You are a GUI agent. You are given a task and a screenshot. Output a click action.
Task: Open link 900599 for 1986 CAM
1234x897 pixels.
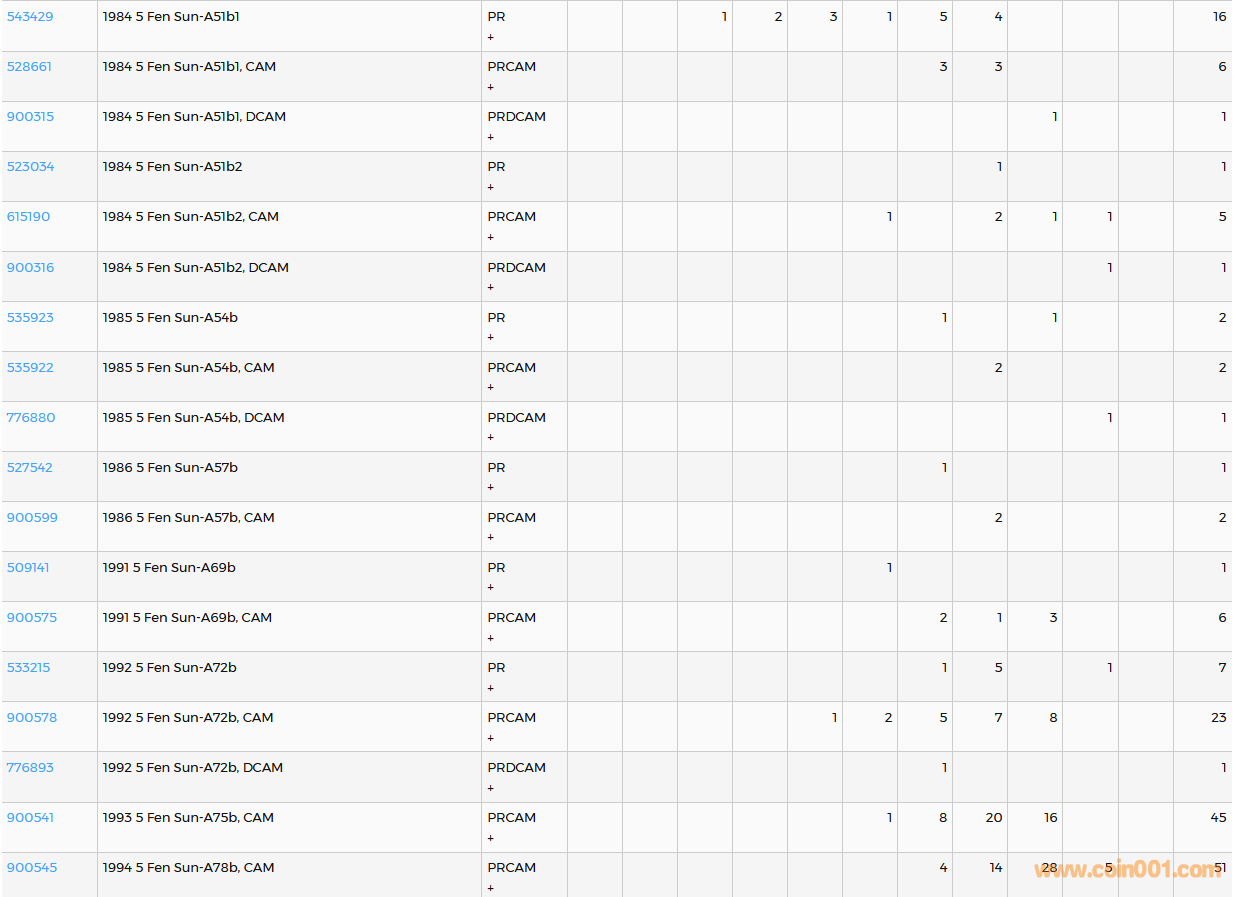click(x=32, y=518)
